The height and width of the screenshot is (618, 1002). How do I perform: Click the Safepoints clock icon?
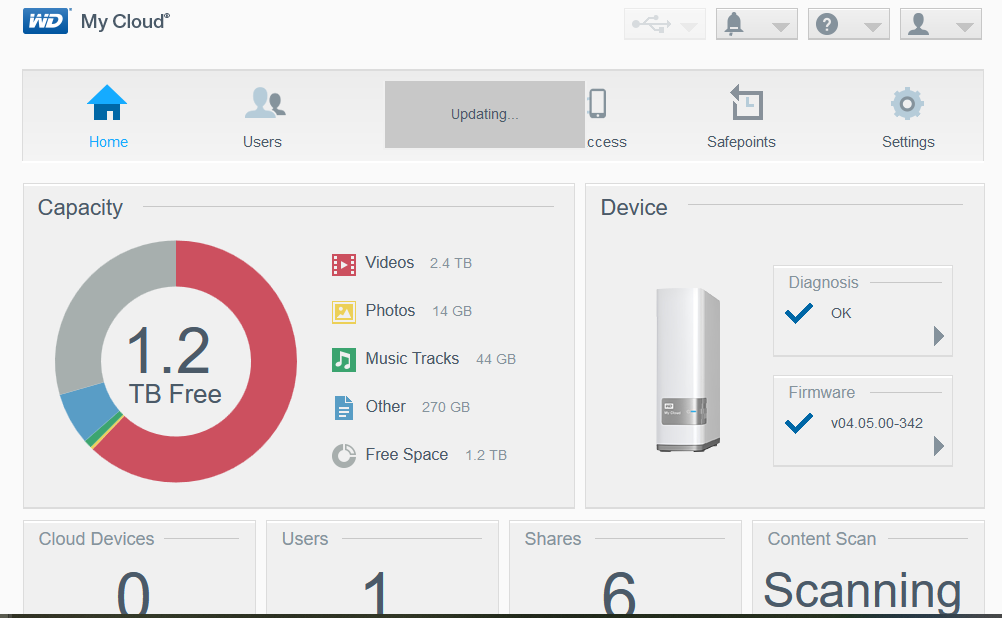746,102
